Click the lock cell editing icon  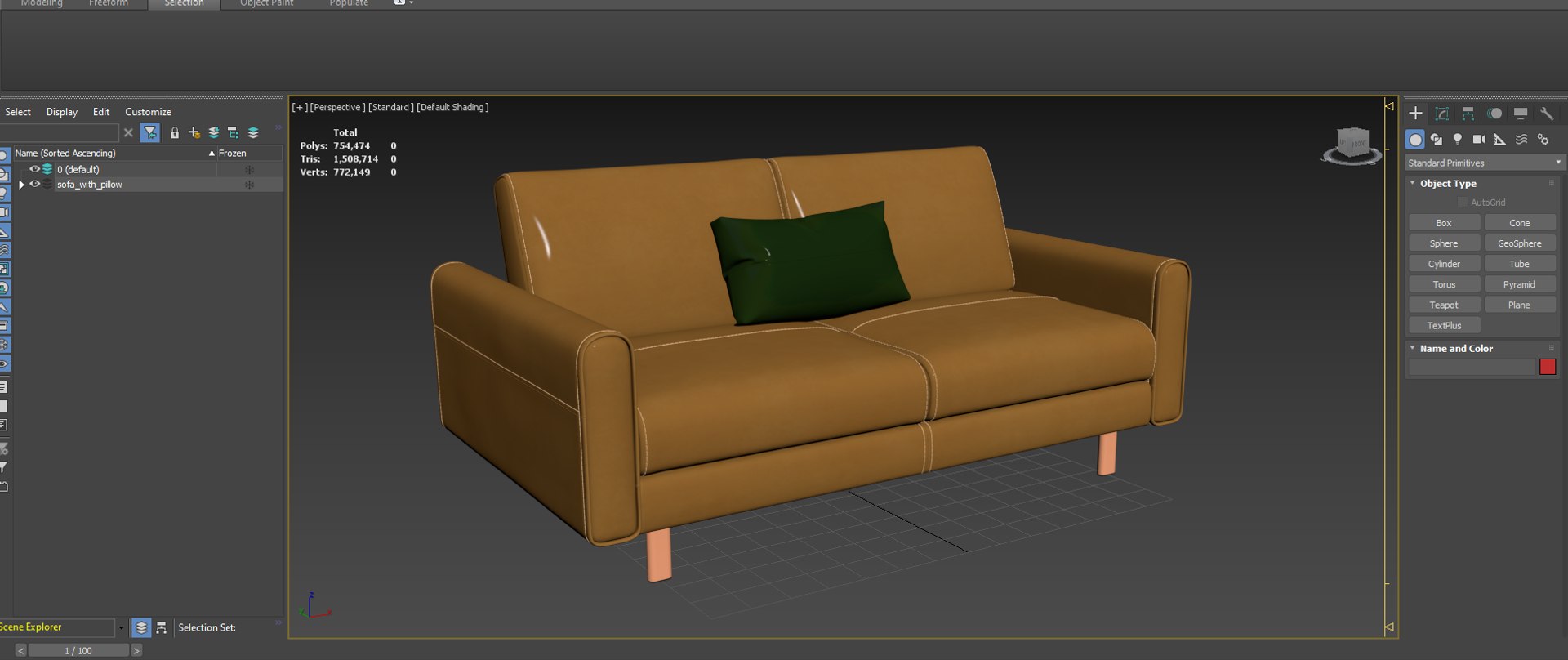click(175, 132)
